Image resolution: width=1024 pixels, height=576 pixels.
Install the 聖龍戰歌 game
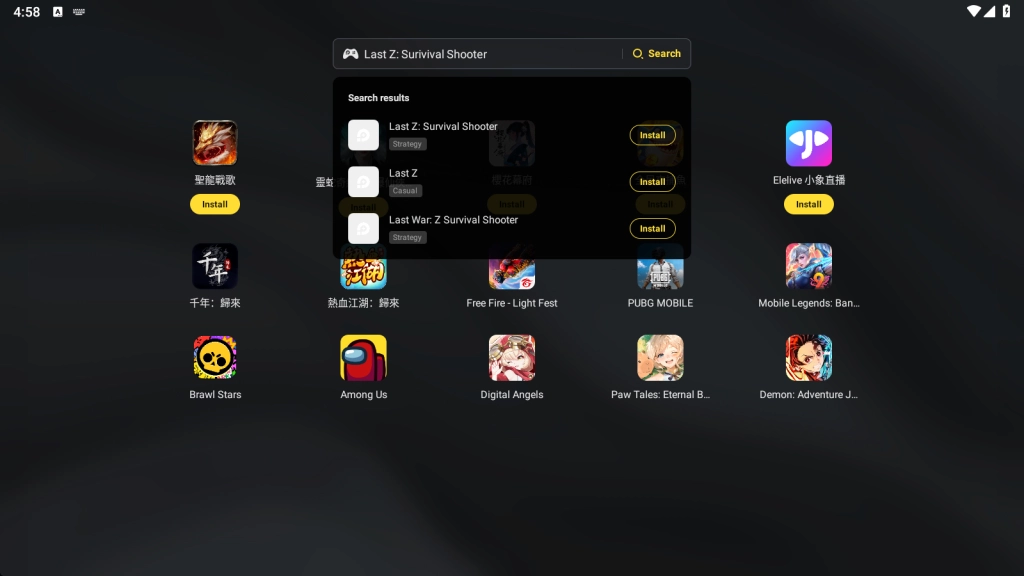[x=215, y=204]
